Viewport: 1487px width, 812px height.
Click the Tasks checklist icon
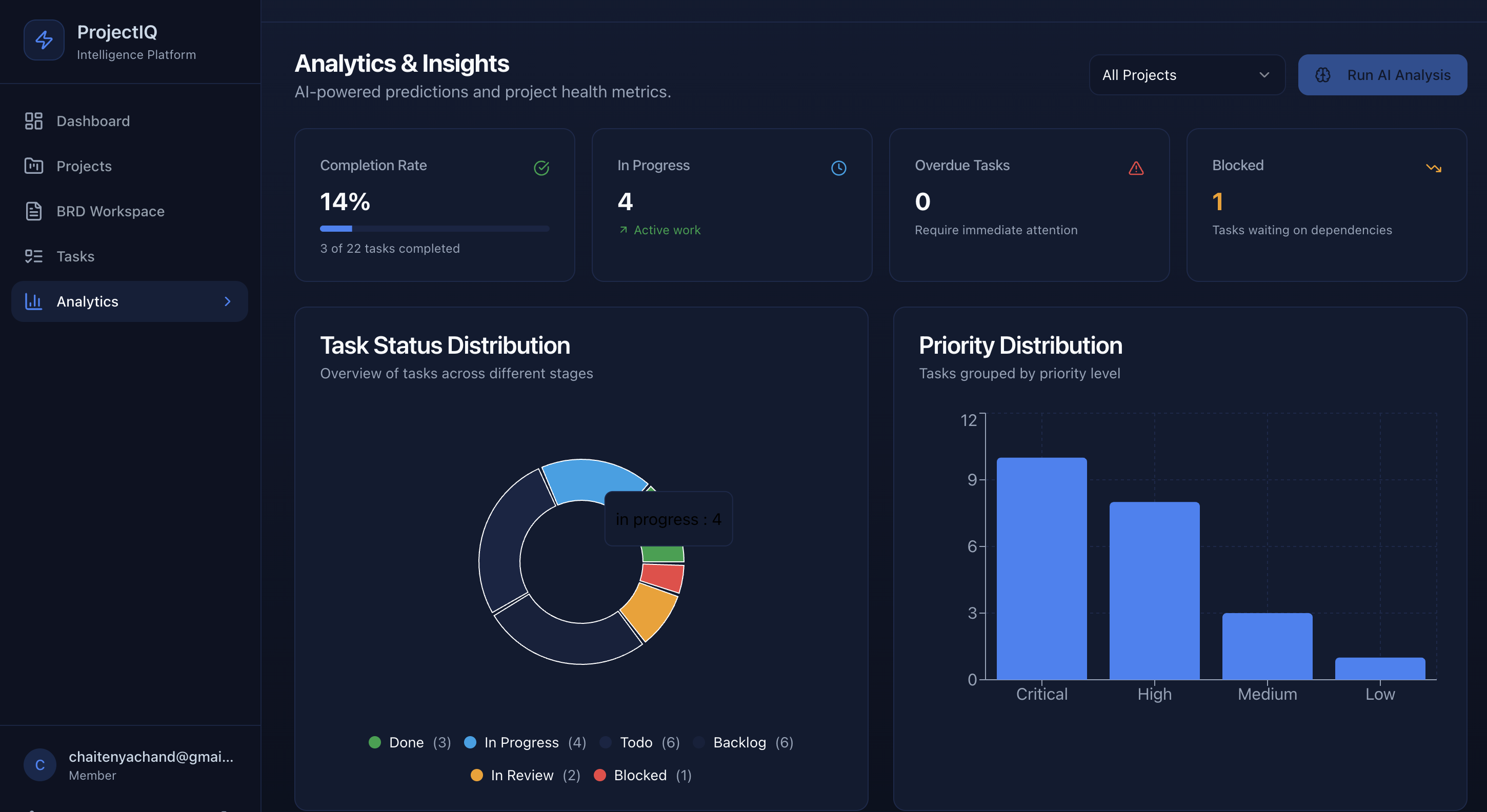coord(33,256)
